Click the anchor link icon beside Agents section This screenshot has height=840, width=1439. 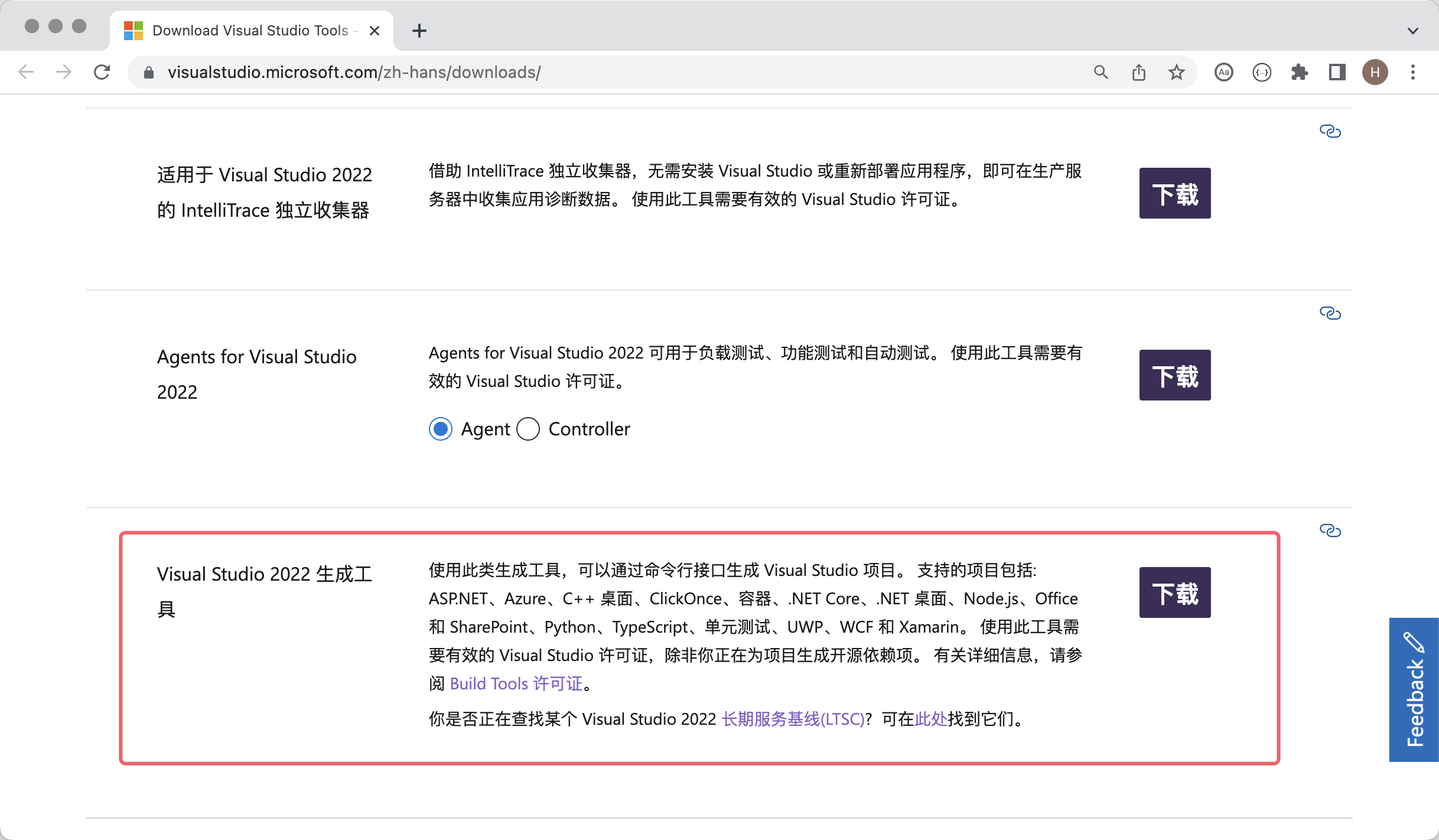(x=1330, y=313)
